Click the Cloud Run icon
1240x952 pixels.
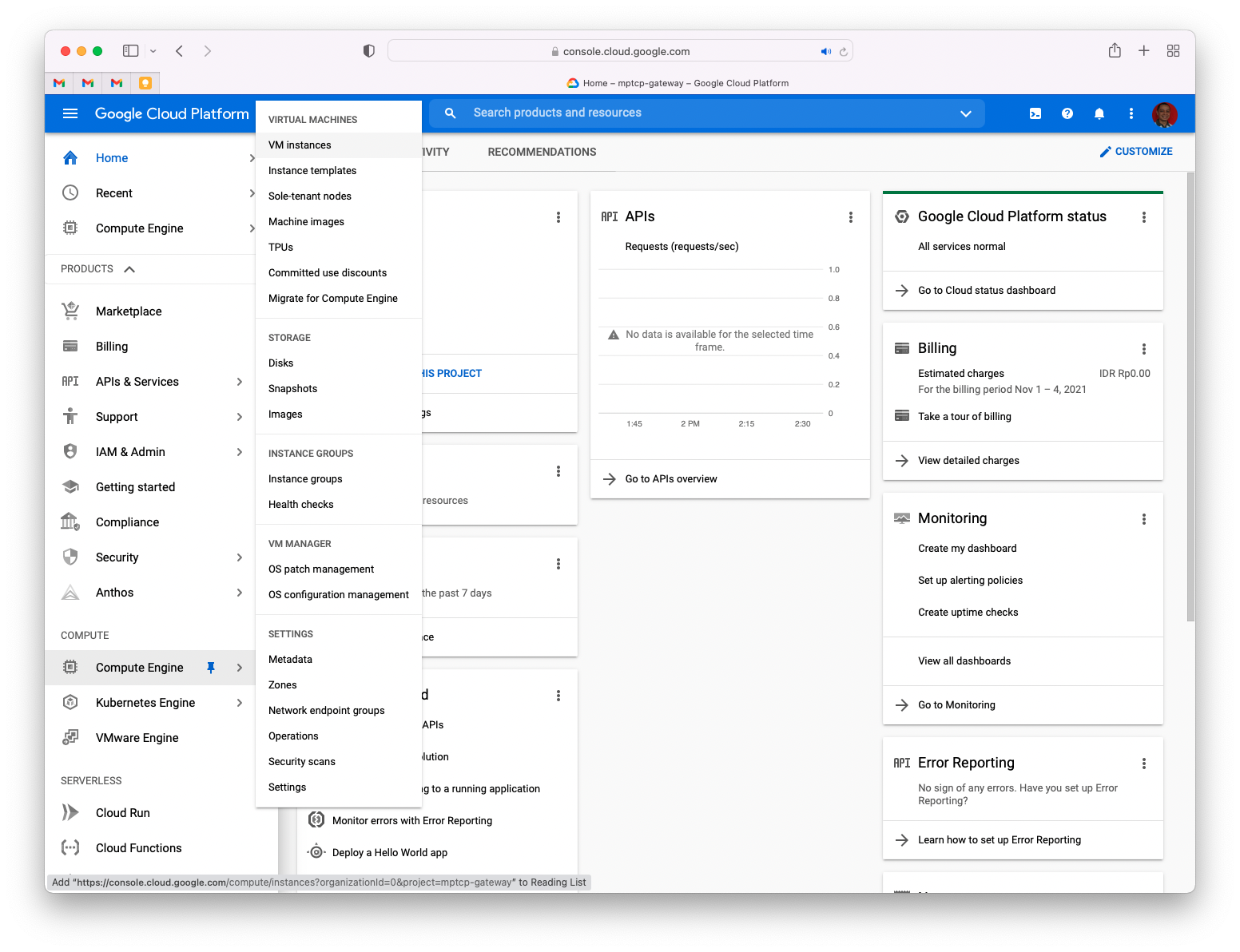click(70, 813)
